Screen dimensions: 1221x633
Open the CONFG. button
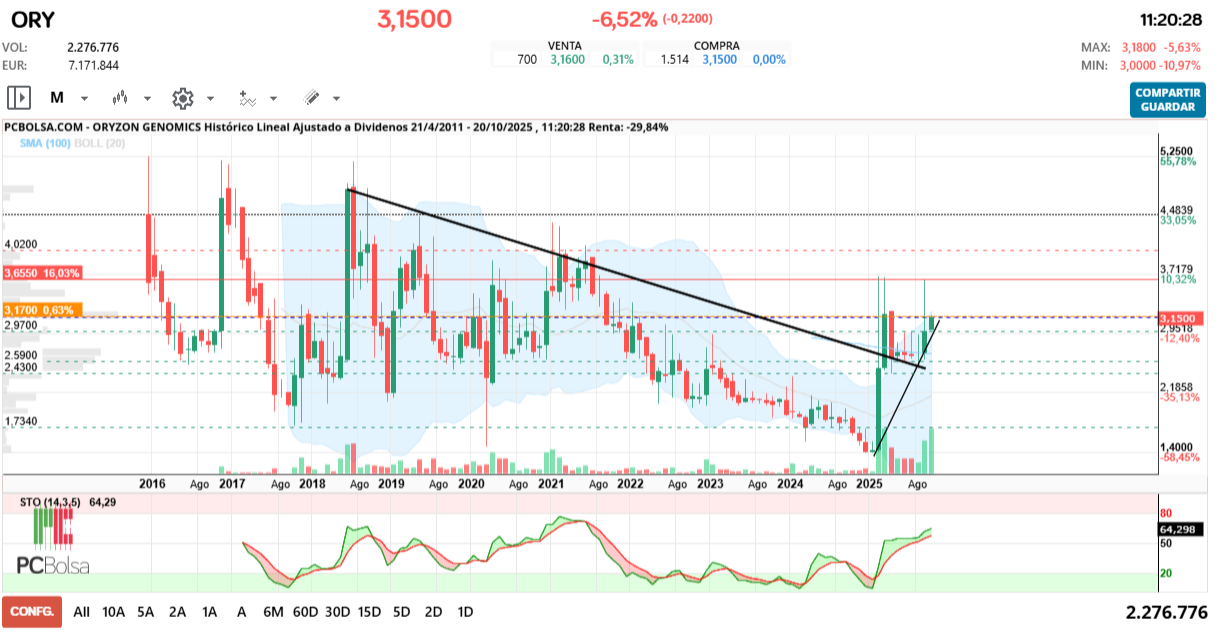32,611
